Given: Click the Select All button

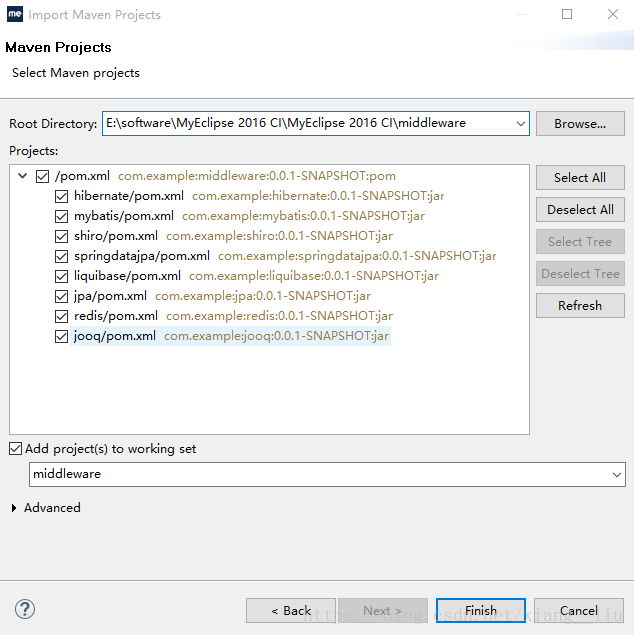Looking at the screenshot, I should click(x=580, y=177).
